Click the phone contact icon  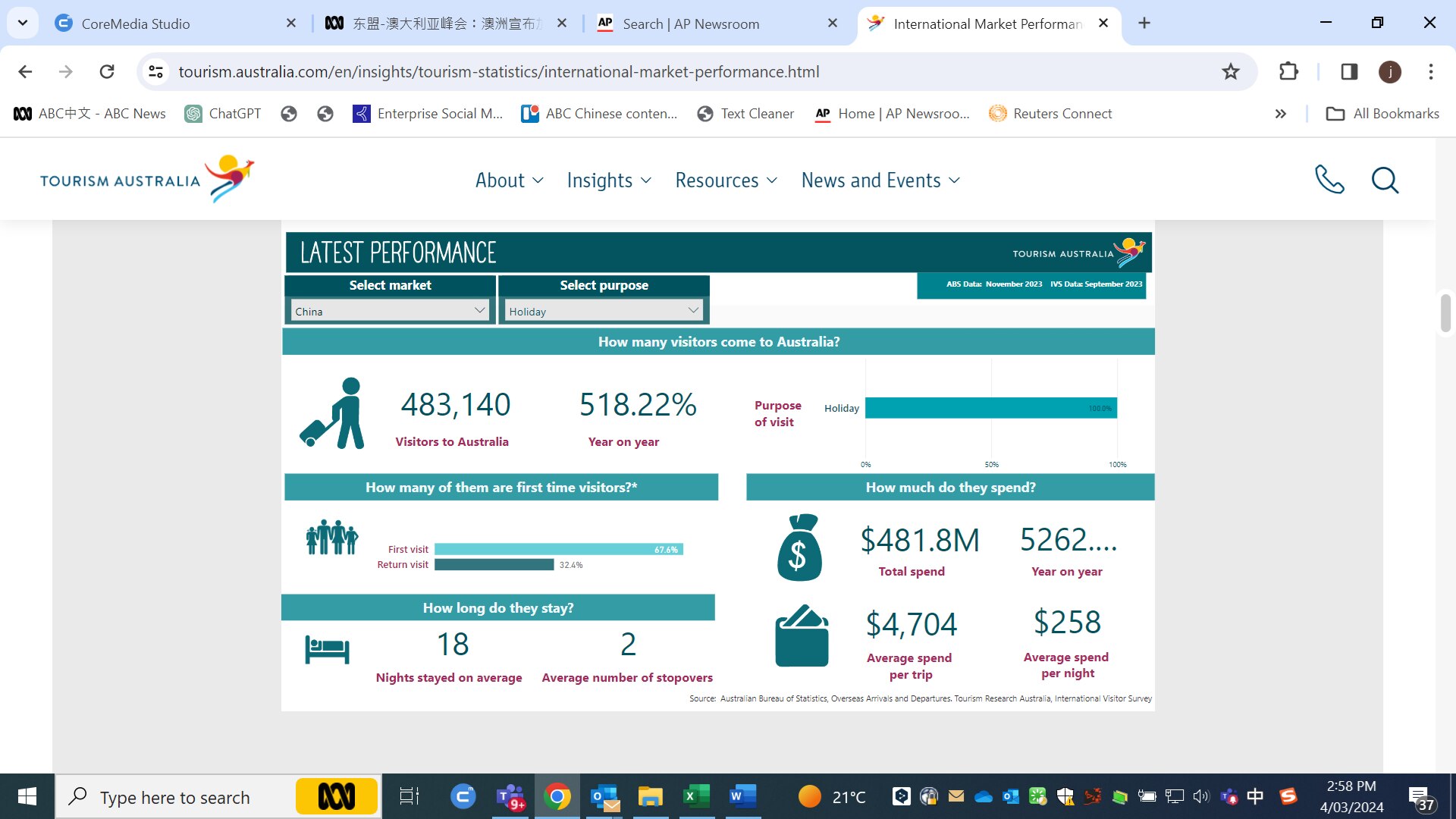pyautogui.click(x=1329, y=180)
